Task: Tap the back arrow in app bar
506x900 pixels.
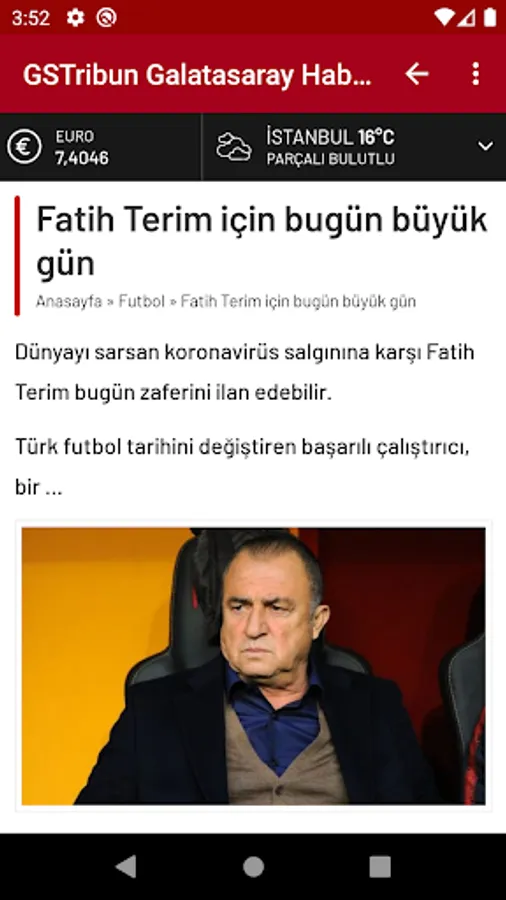Action: pyautogui.click(x=417, y=74)
